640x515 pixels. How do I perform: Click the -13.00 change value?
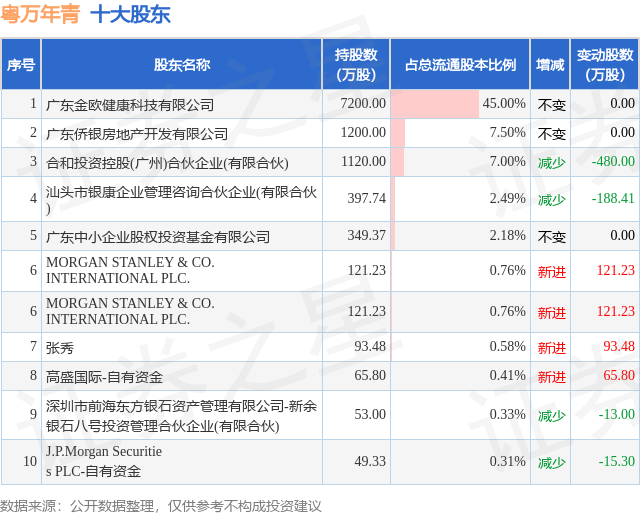click(617, 414)
